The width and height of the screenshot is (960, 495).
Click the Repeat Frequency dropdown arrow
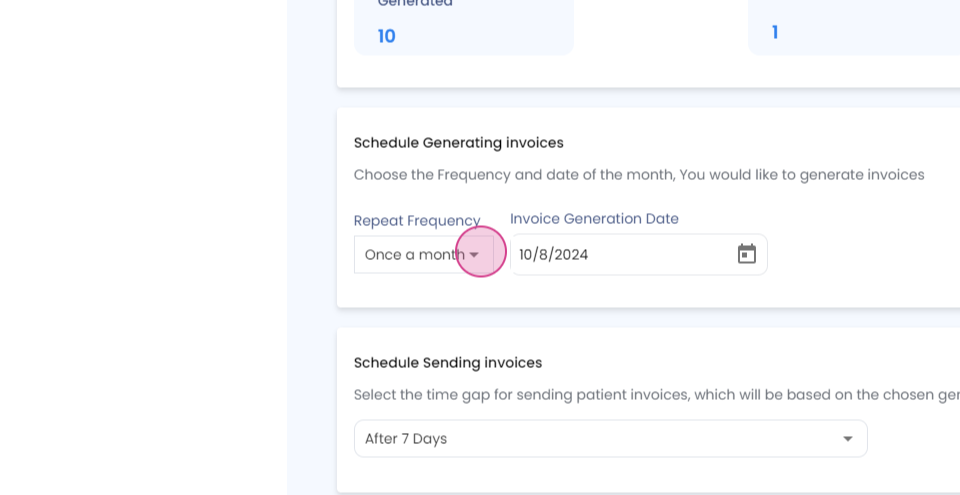click(475, 255)
